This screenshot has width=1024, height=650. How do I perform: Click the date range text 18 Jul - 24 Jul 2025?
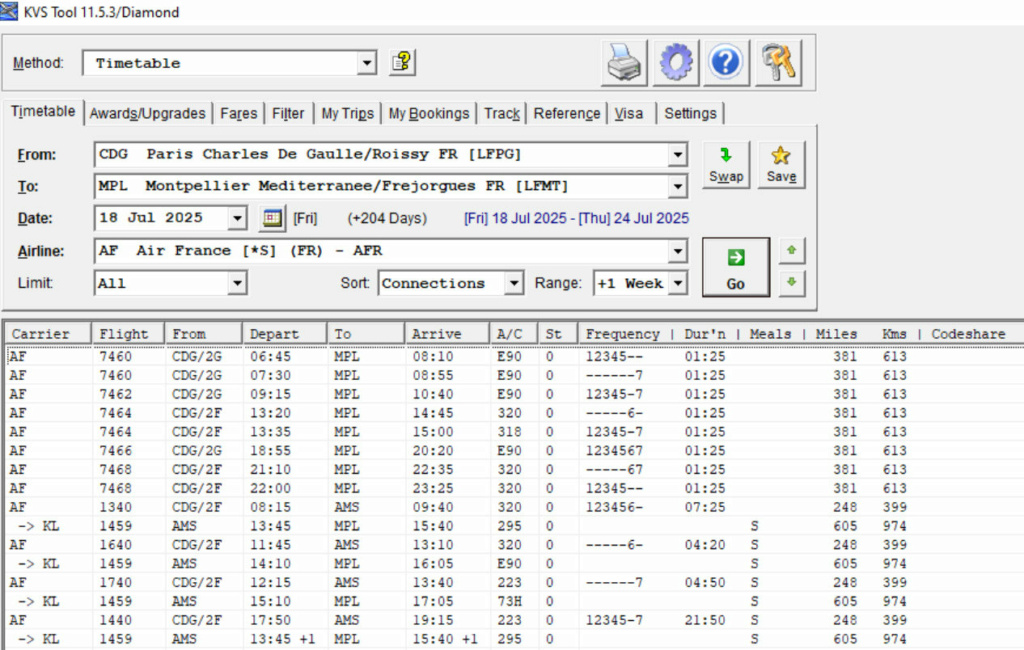coord(577,218)
